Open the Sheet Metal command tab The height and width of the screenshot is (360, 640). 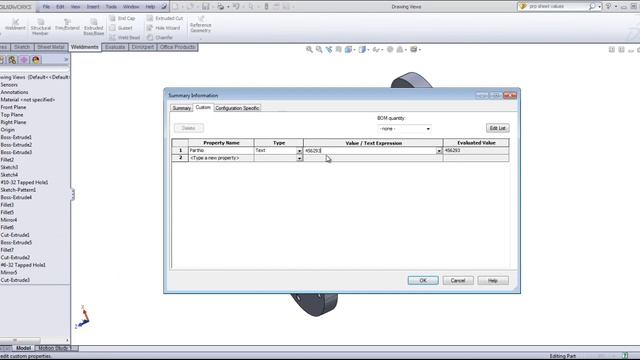51,47
